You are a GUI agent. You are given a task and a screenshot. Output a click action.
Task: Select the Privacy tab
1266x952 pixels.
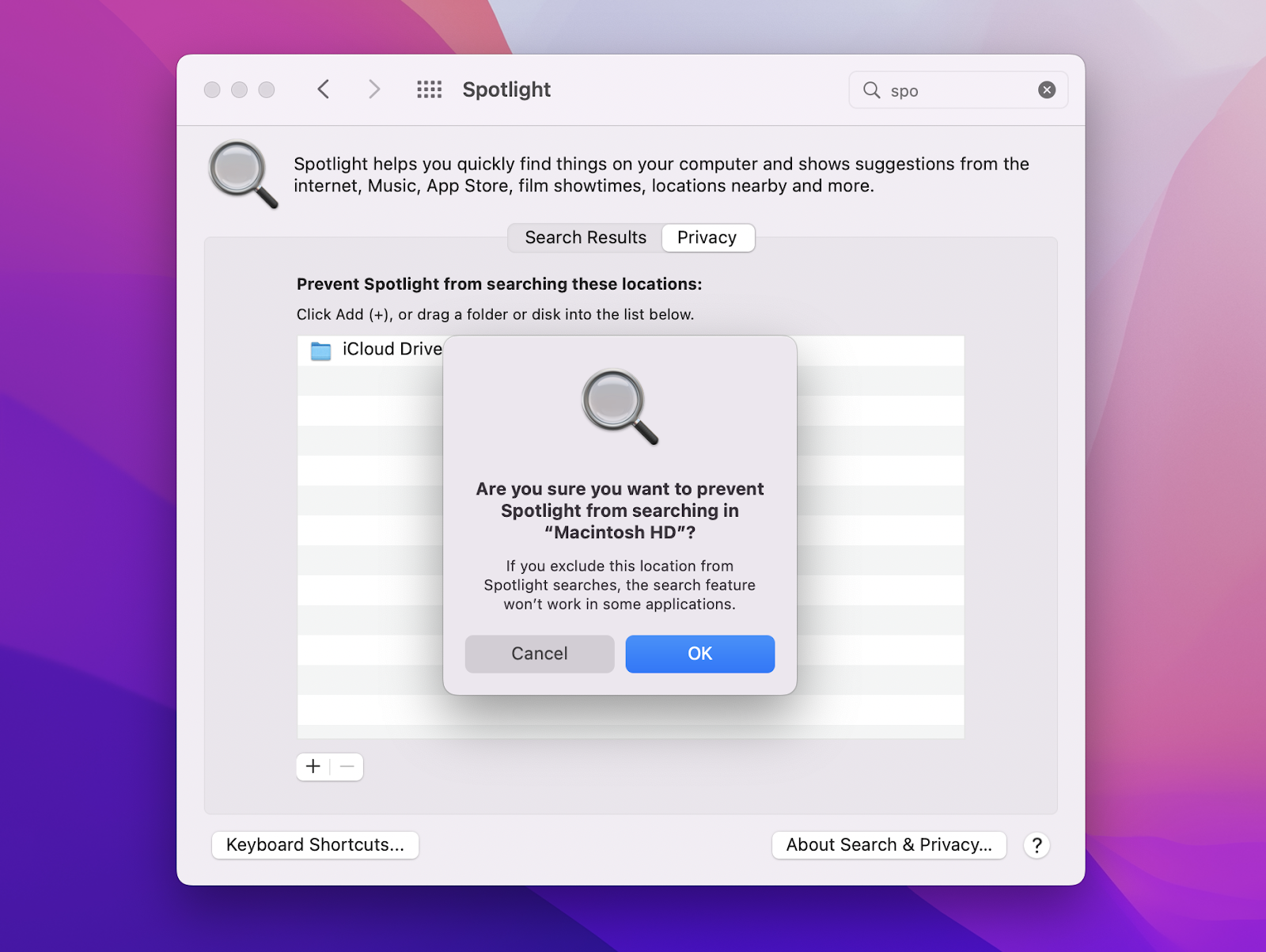click(x=707, y=237)
